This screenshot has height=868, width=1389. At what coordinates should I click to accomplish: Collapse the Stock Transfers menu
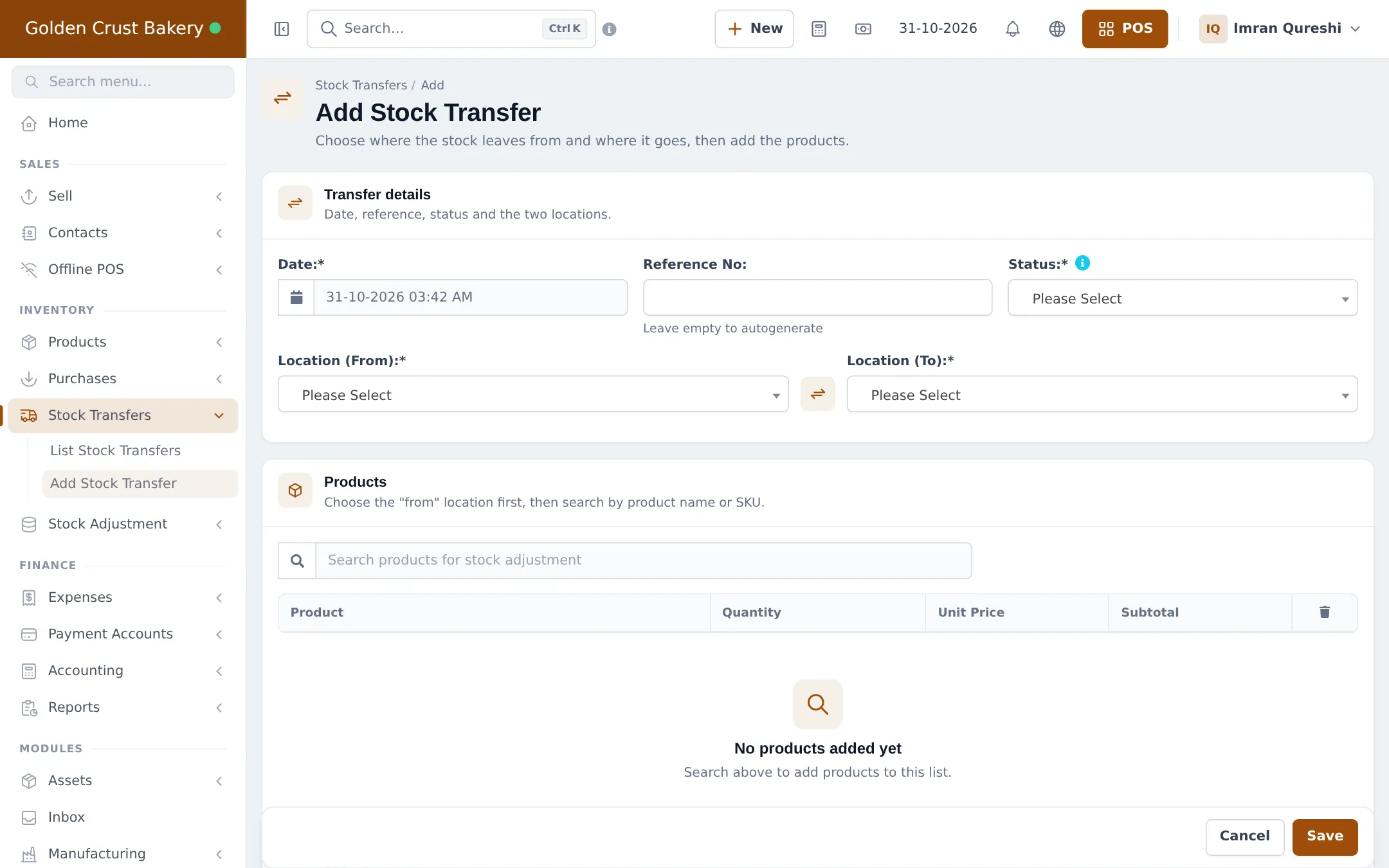(x=123, y=415)
